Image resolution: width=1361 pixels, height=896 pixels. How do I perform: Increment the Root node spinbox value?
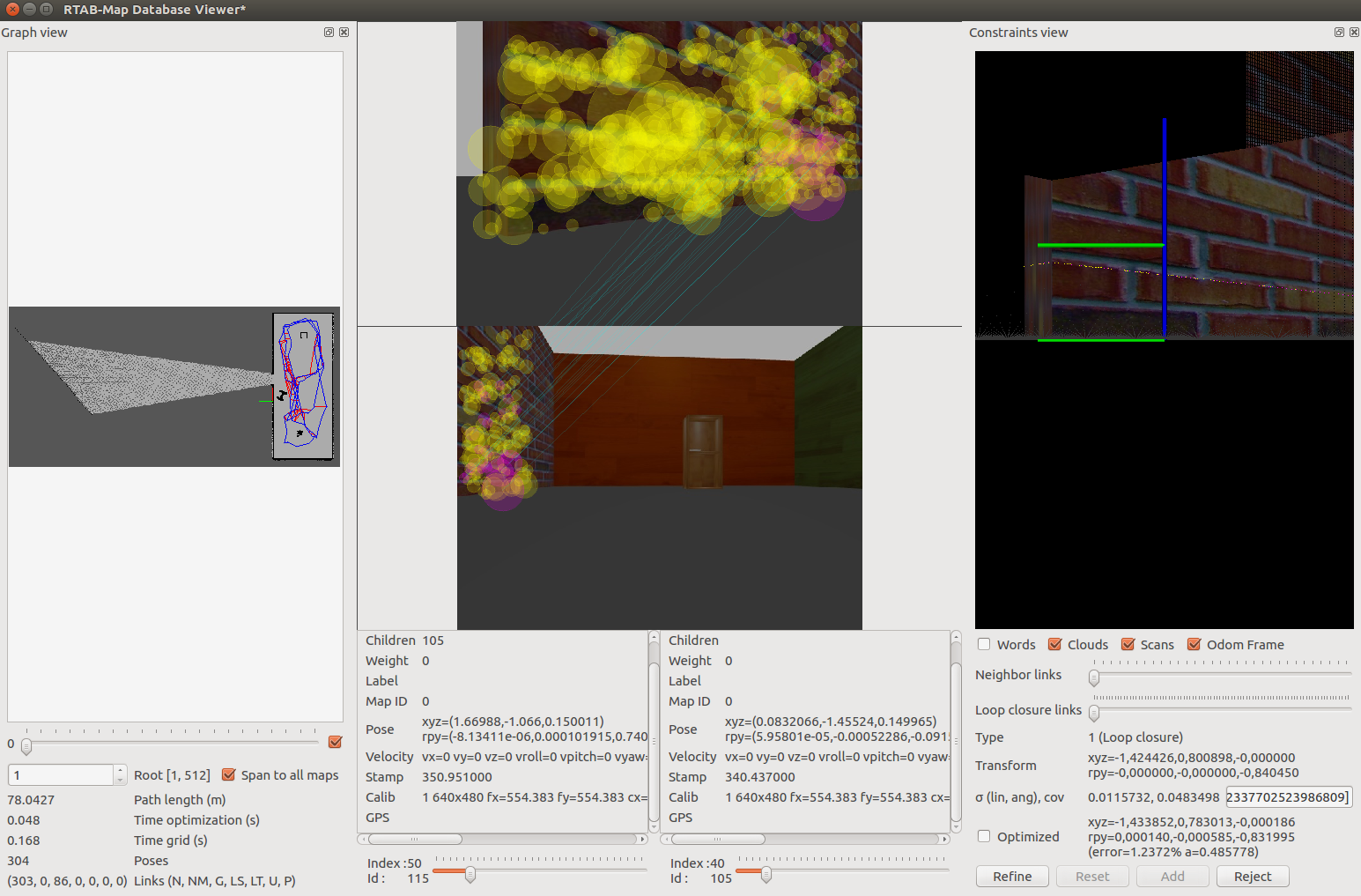[121, 769]
